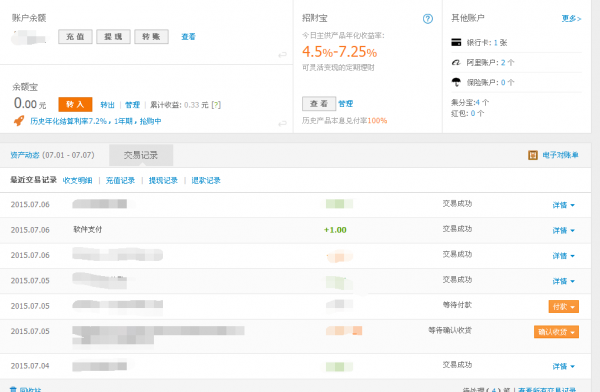Image resolution: width=600 pixels, height=392 pixels.
Task: Open the 保险账户 count link 0
Action: pos(503,82)
